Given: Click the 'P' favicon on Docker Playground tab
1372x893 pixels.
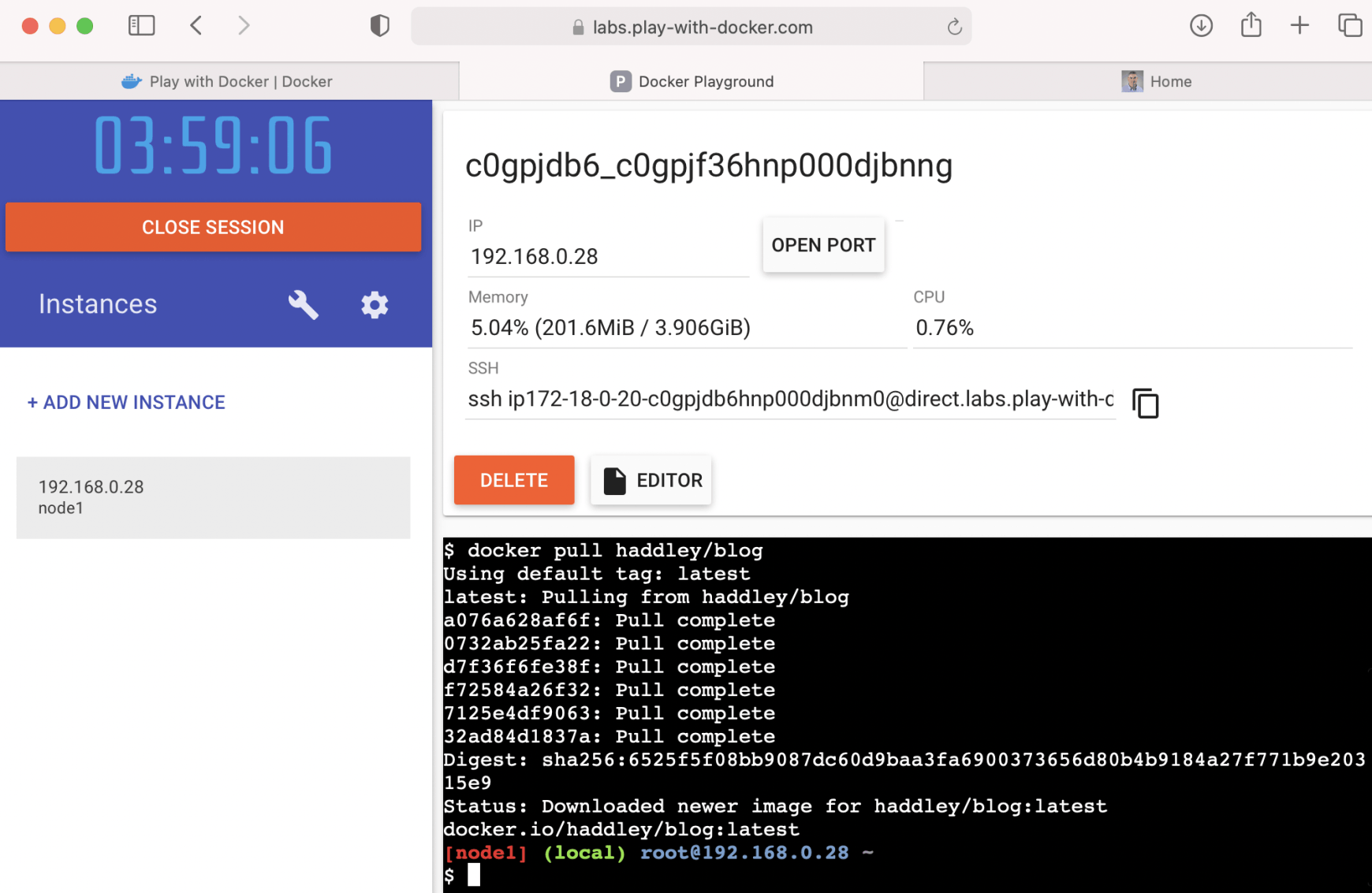Looking at the screenshot, I should (621, 81).
